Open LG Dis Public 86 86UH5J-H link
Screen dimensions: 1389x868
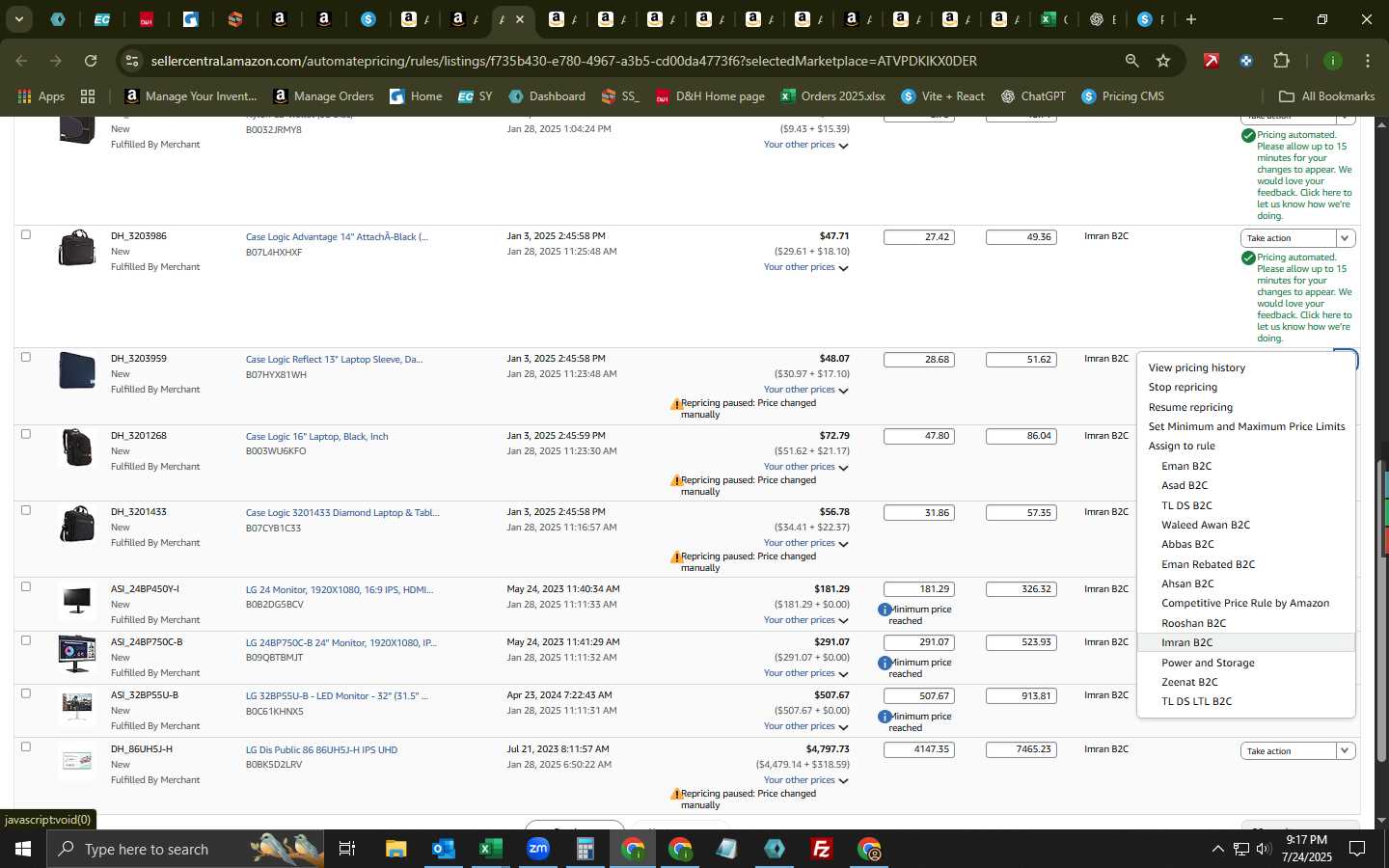[x=321, y=749]
